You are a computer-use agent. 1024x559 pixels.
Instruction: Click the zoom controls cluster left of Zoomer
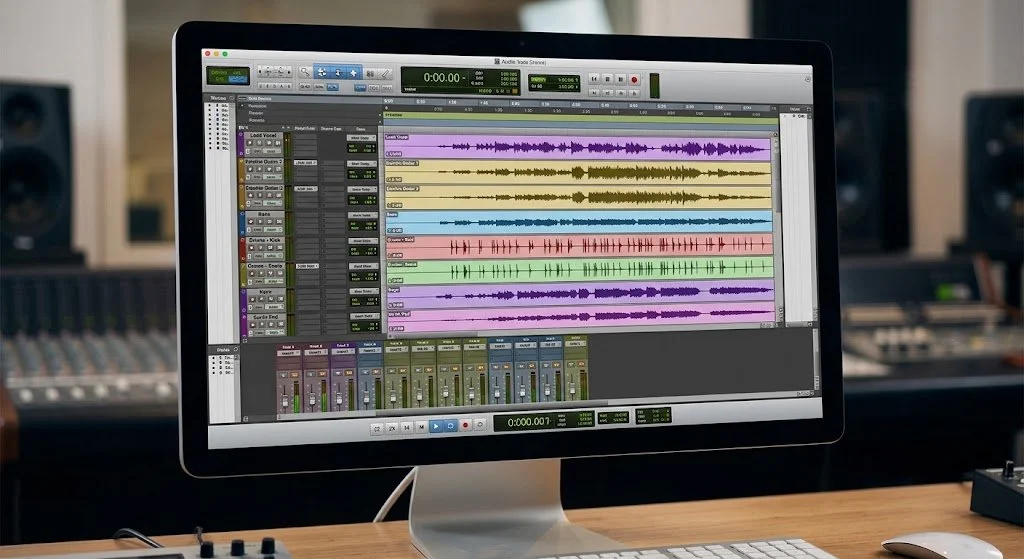tap(274, 71)
